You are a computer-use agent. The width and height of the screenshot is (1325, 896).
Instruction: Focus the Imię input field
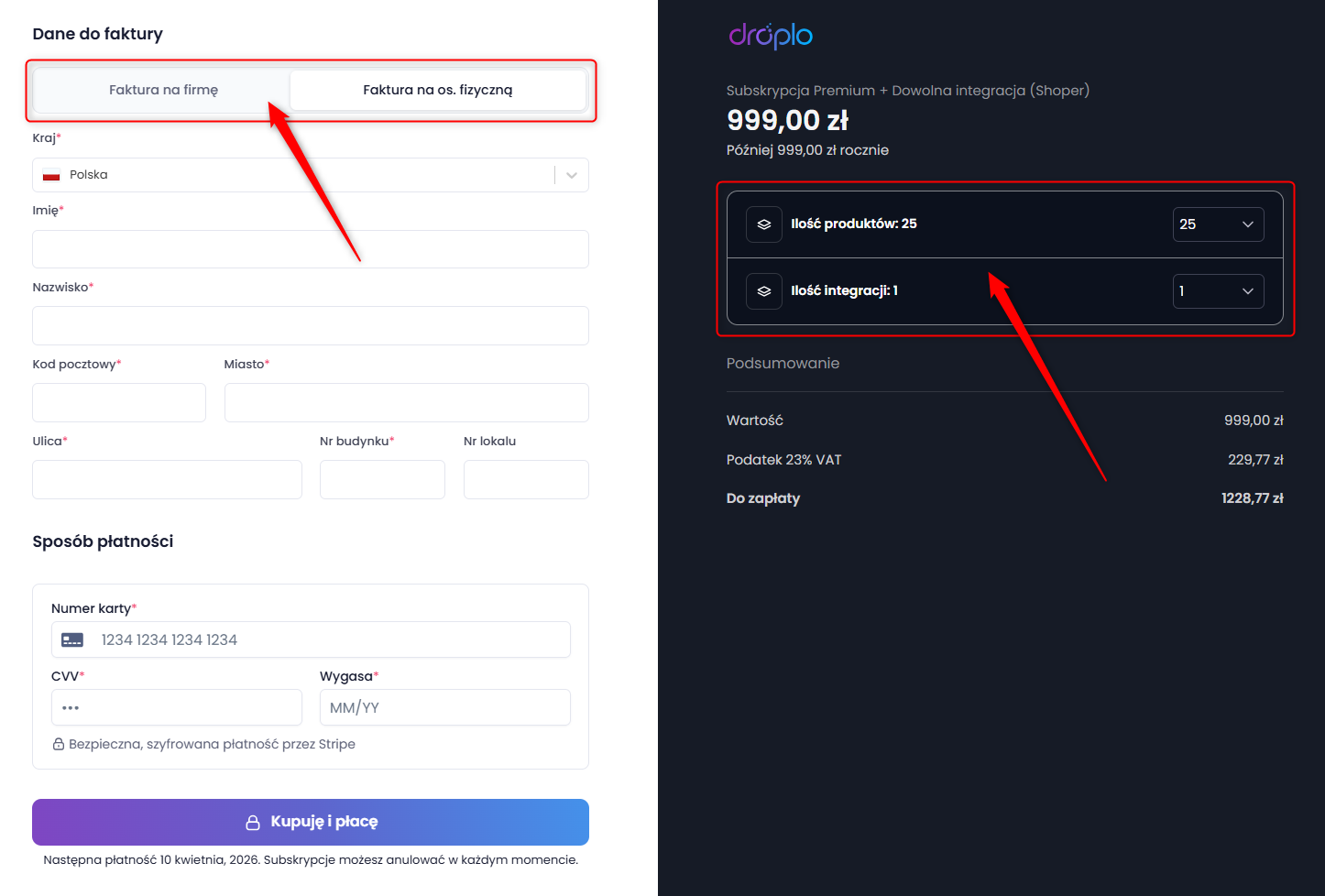[x=311, y=249]
